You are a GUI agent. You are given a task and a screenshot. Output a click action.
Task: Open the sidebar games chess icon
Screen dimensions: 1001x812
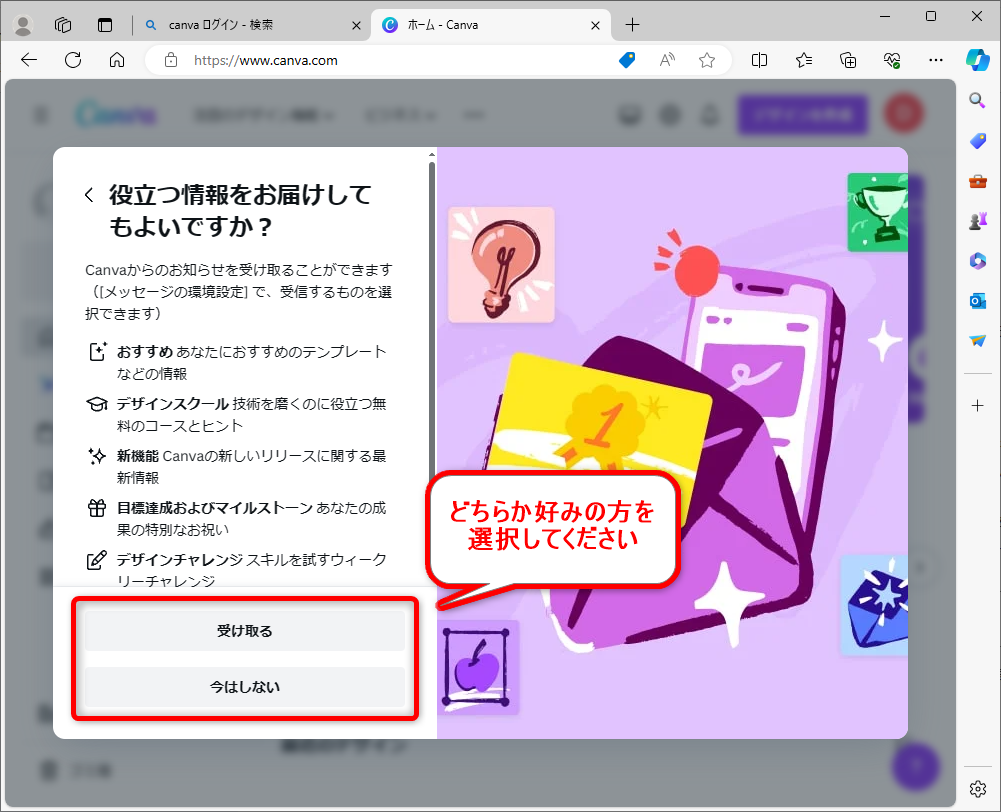(x=977, y=221)
